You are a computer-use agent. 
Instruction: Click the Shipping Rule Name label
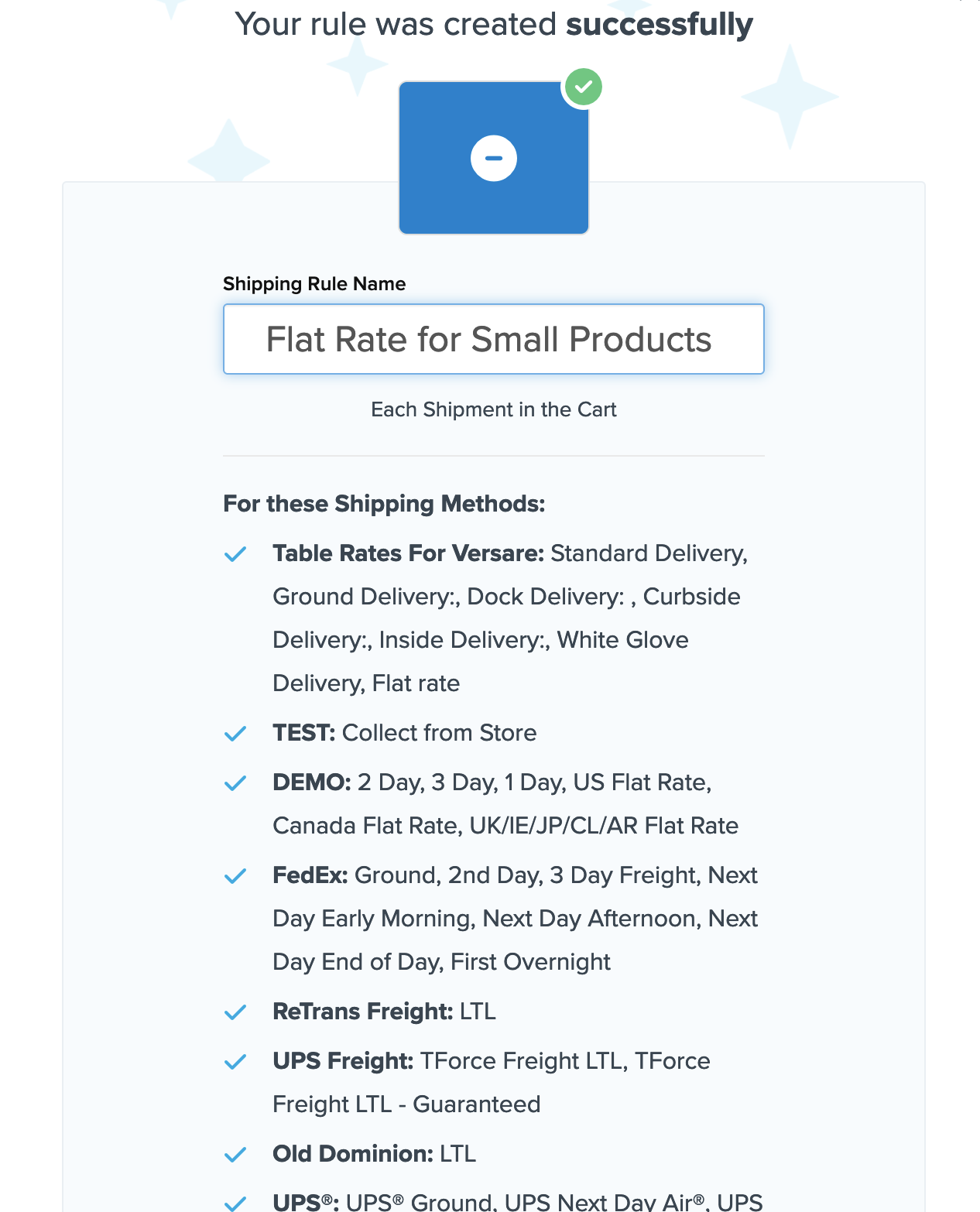click(314, 284)
